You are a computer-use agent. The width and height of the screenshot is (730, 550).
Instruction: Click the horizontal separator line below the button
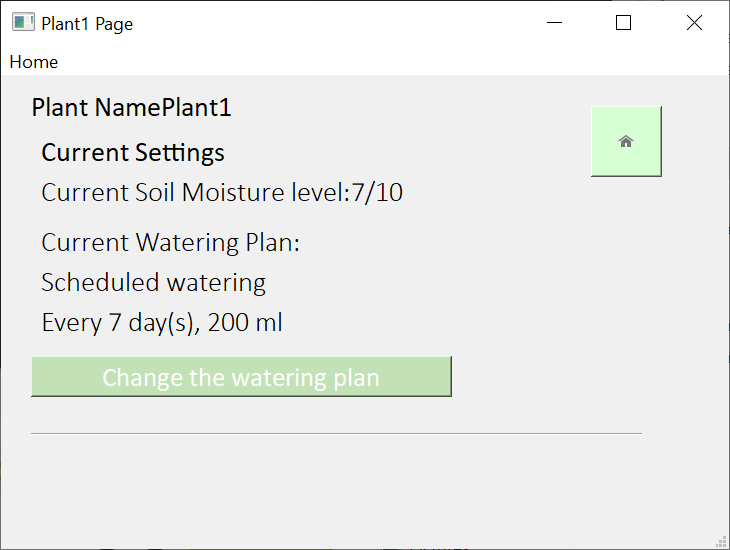336,434
